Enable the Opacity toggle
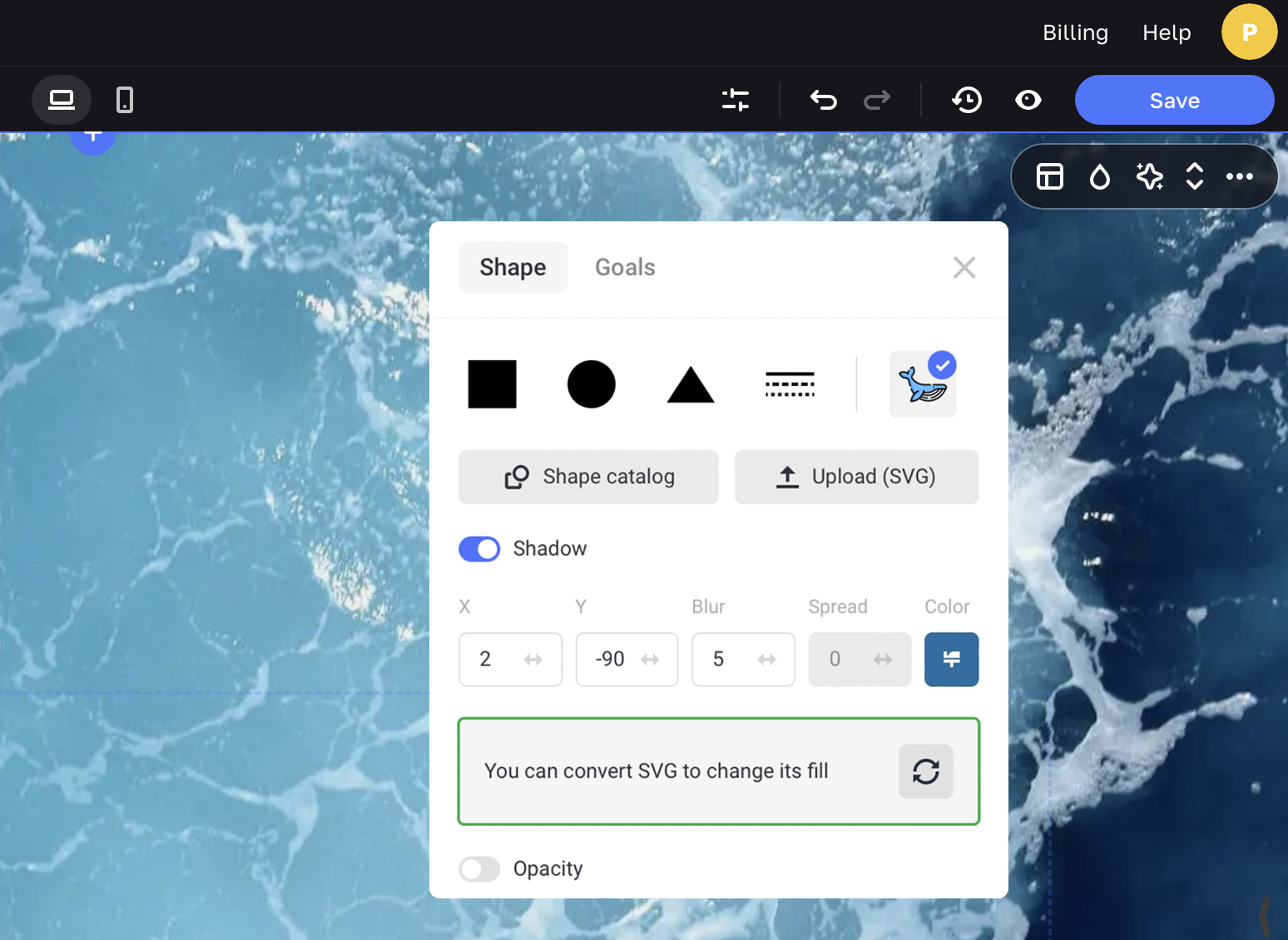The height and width of the screenshot is (940, 1288). click(479, 869)
